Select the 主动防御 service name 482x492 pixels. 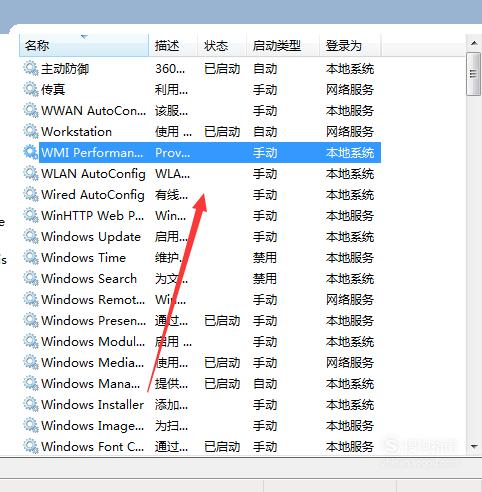(65, 69)
